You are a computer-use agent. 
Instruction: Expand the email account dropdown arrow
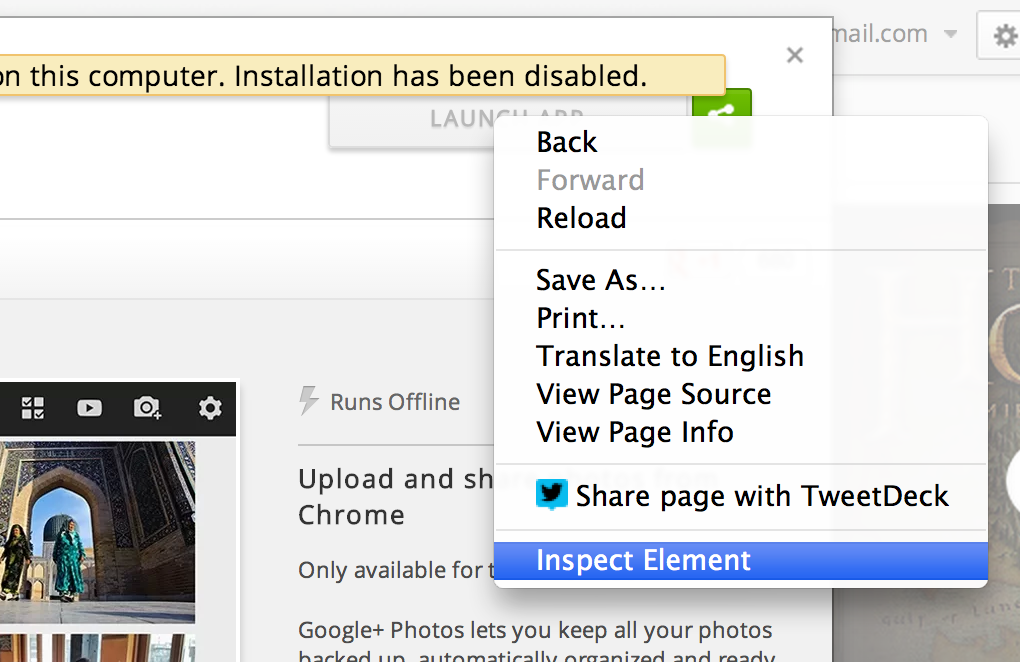click(x=949, y=35)
